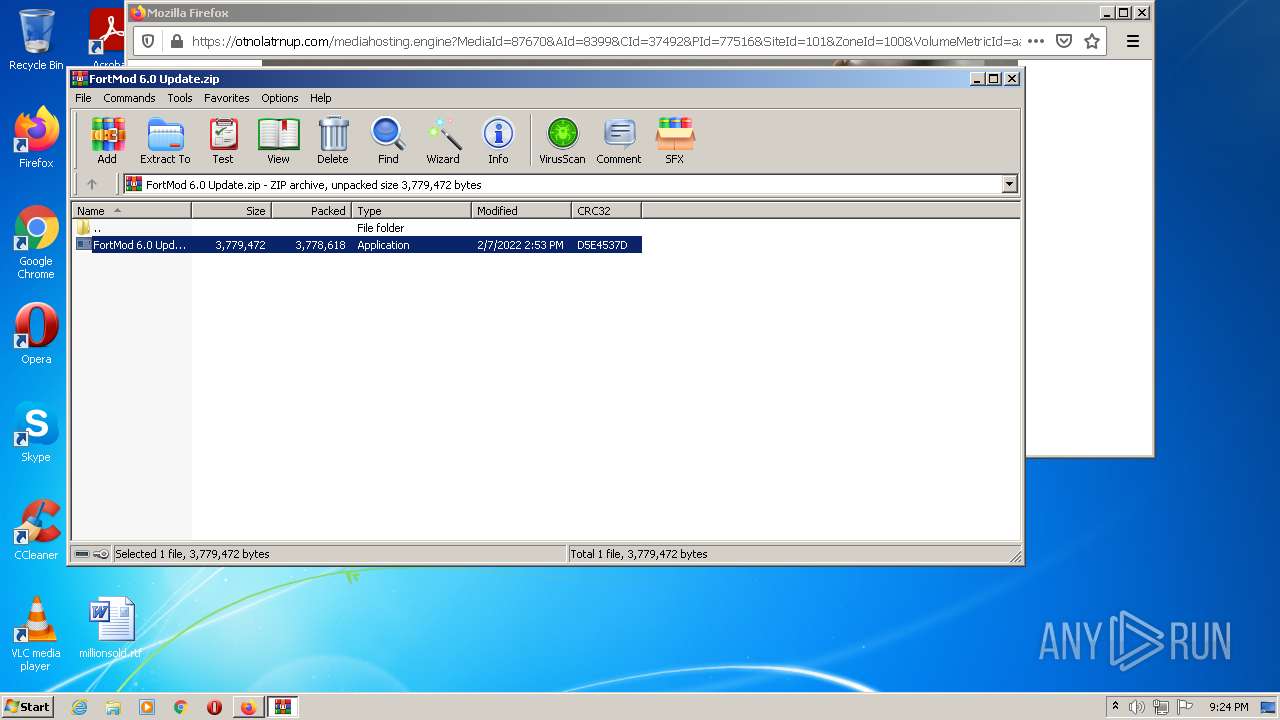This screenshot has height=720, width=1280.
Task: Show archive Info
Action: tap(498, 140)
